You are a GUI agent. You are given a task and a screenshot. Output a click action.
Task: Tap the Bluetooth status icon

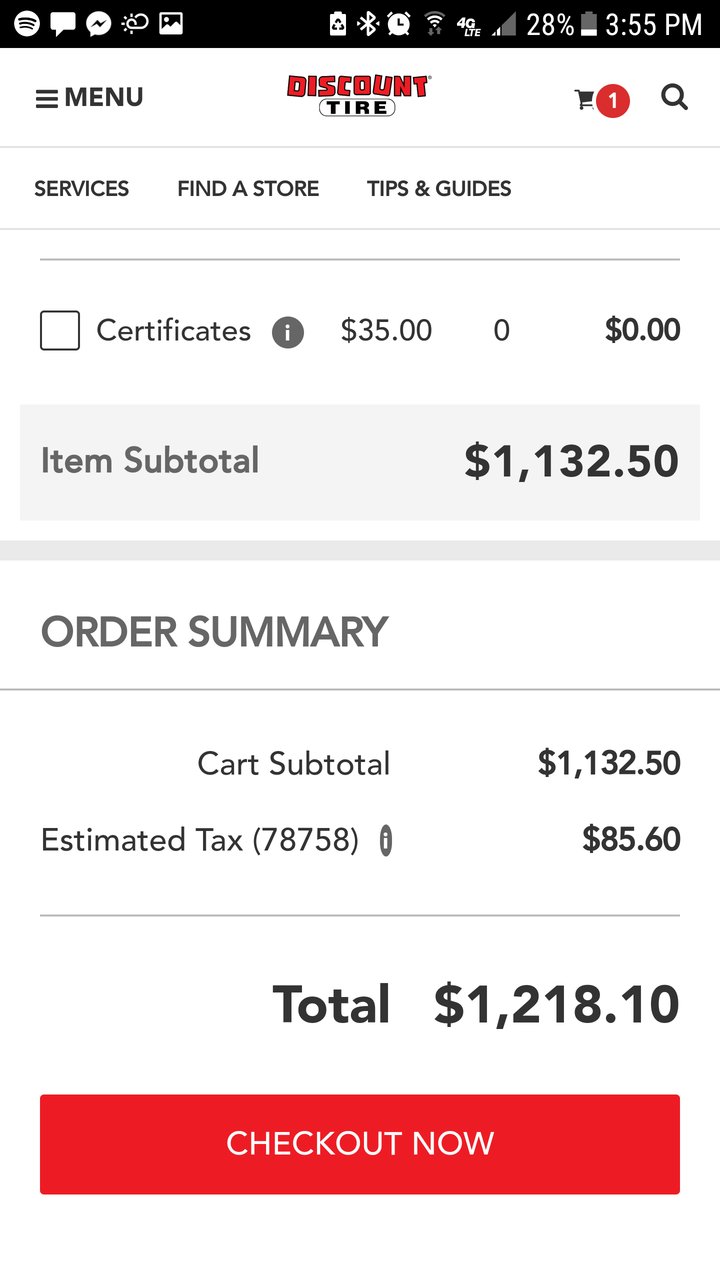pos(367,24)
